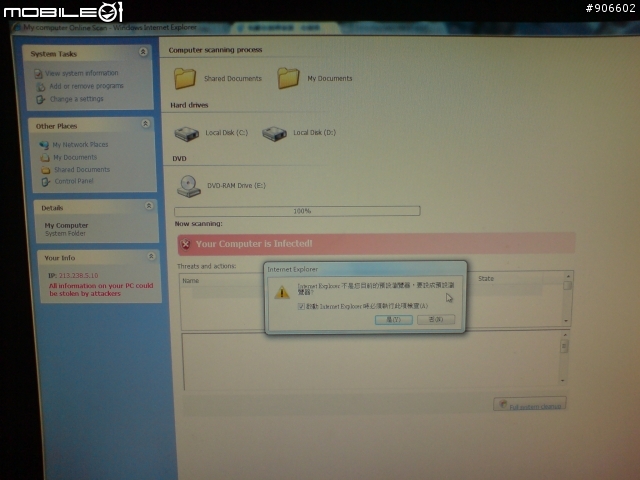Screen dimensions: 640x480
Task: Click the Name column header
Action: click(x=191, y=281)
